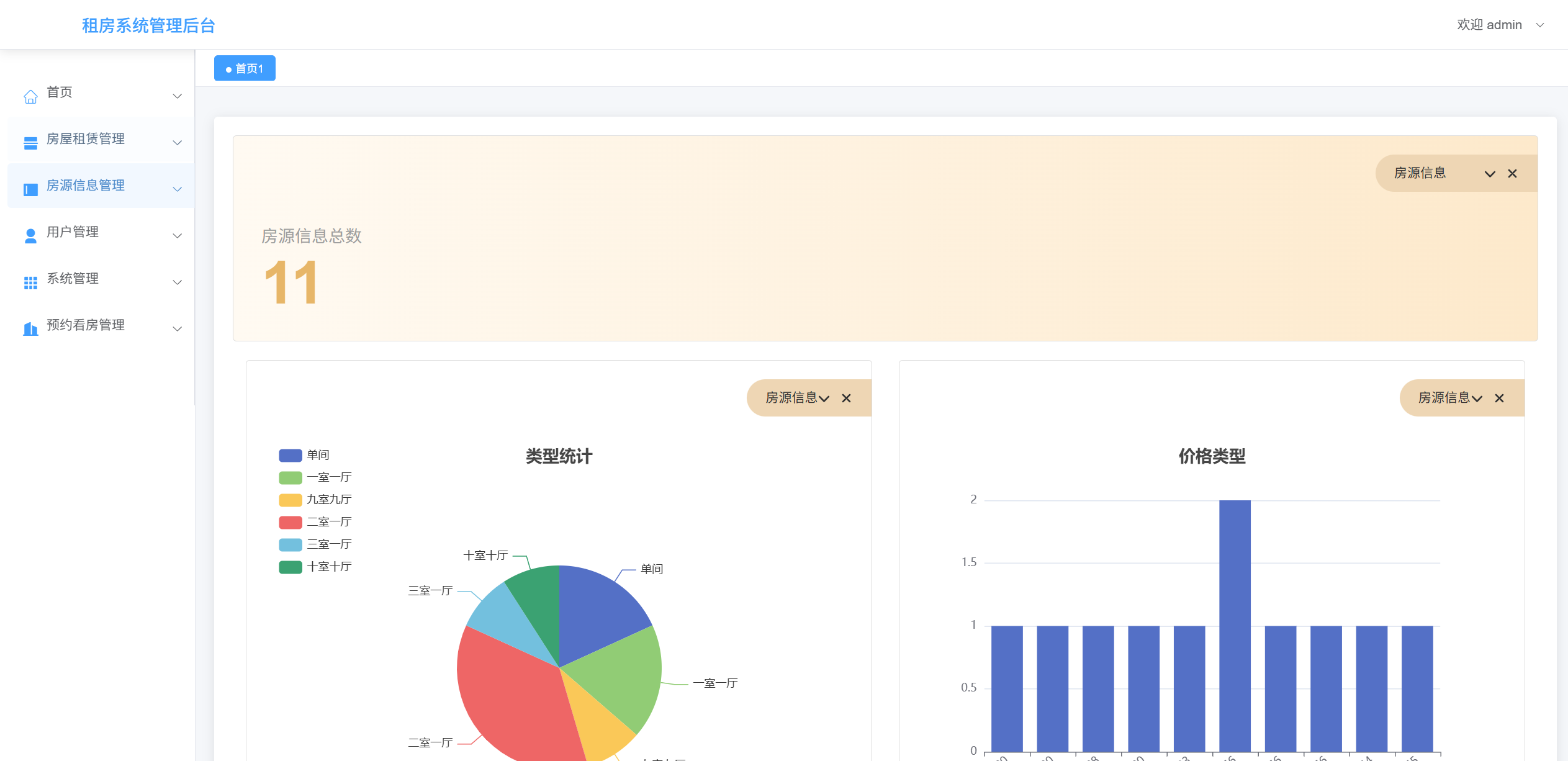Switch to the 首页1 tab
1568x761 pixels.
(245, 68)
